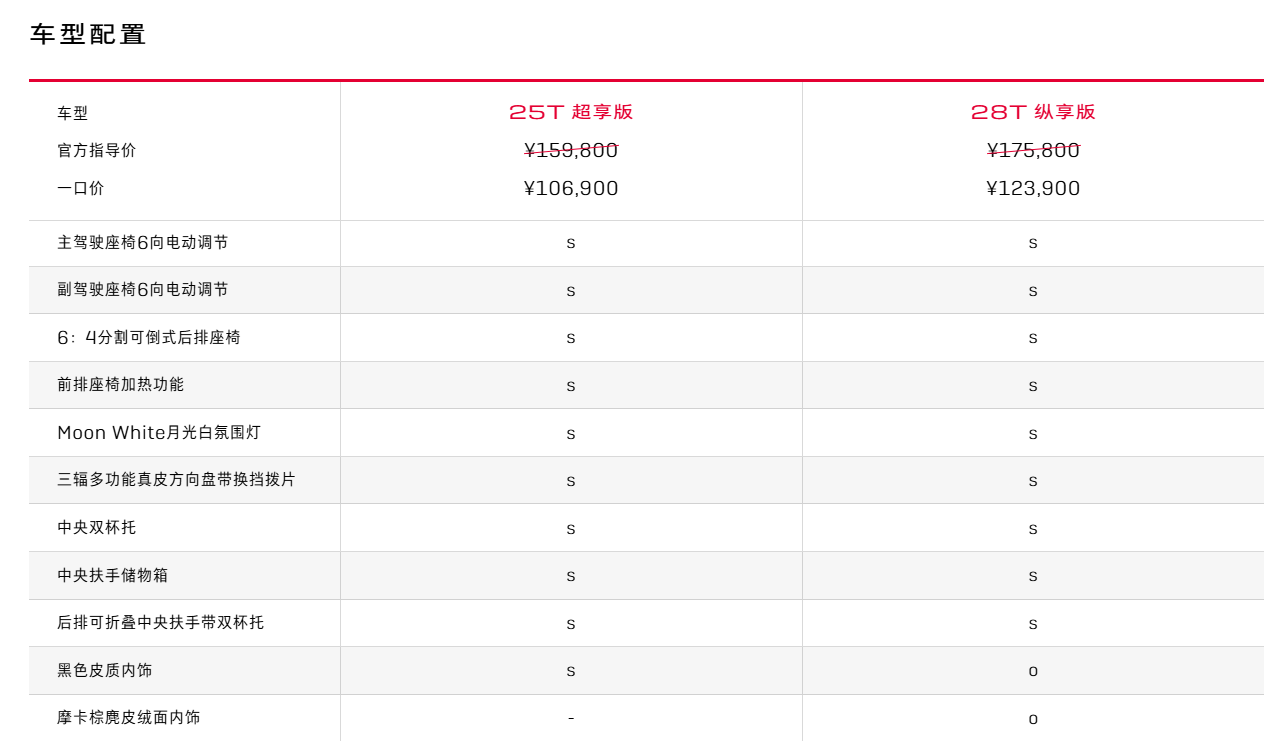Click the 摩卡棕麂皮绒面内饰 feature label
This screenshot has width=1283, height=741.
tap(129, 718)
